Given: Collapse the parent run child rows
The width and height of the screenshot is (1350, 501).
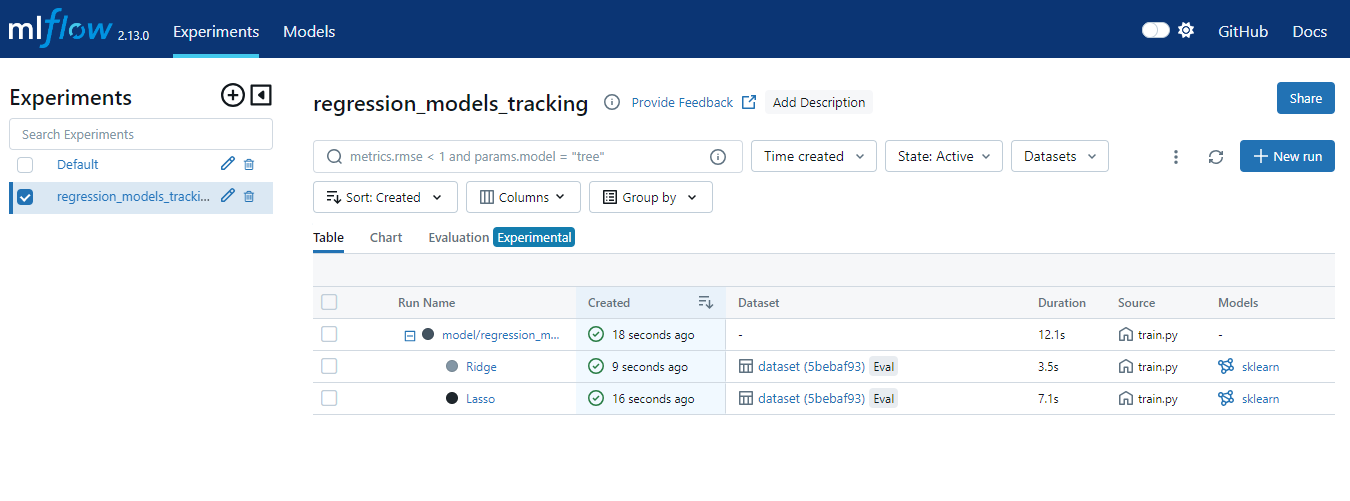Looking at the screenshot, I should pos(409,335).
